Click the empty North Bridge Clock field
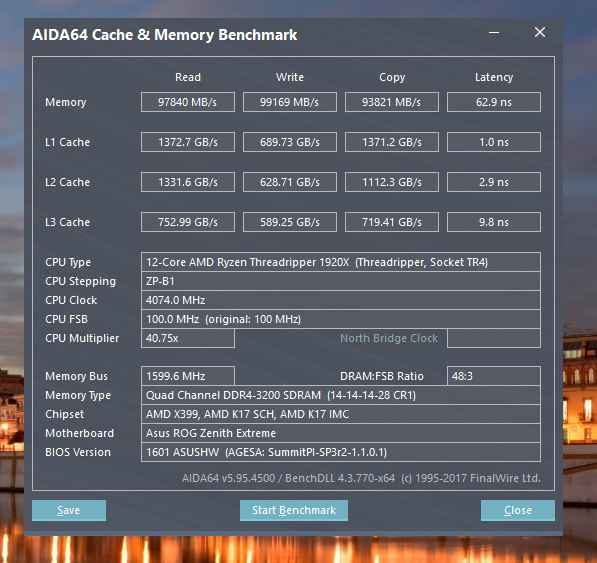This screenshot has width=597, height=563. (494, 338)
